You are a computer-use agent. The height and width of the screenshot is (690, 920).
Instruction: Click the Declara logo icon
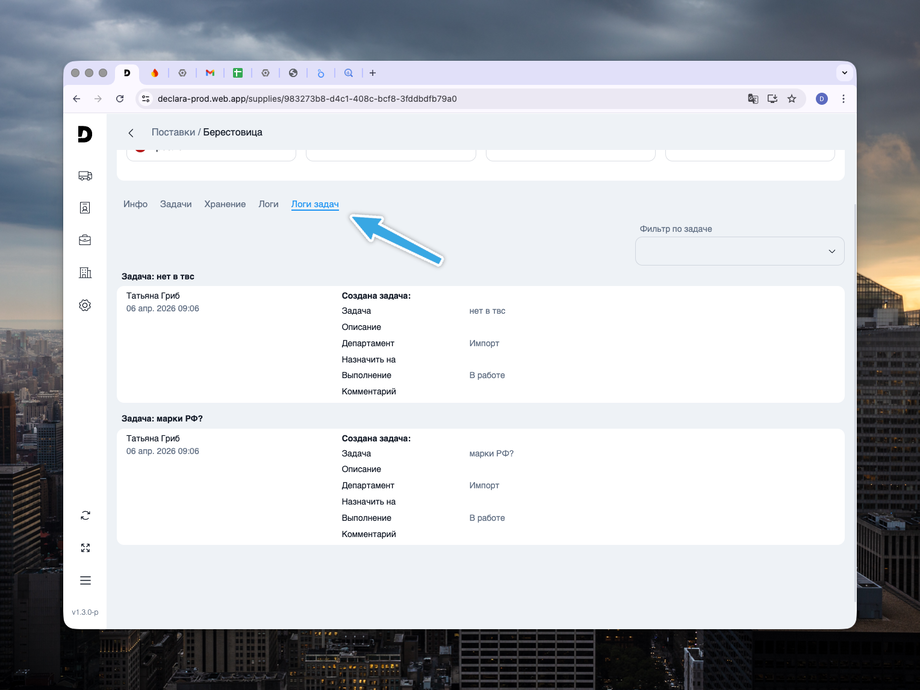click(x=85, y=134)
